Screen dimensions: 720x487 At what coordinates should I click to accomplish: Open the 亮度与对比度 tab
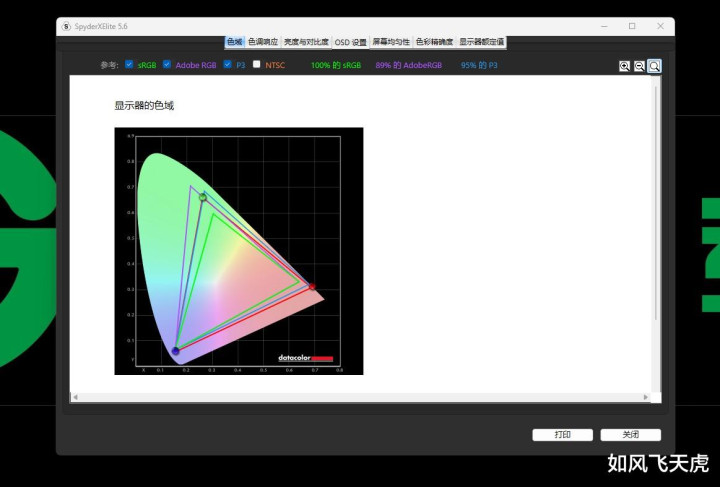(305, 42)
